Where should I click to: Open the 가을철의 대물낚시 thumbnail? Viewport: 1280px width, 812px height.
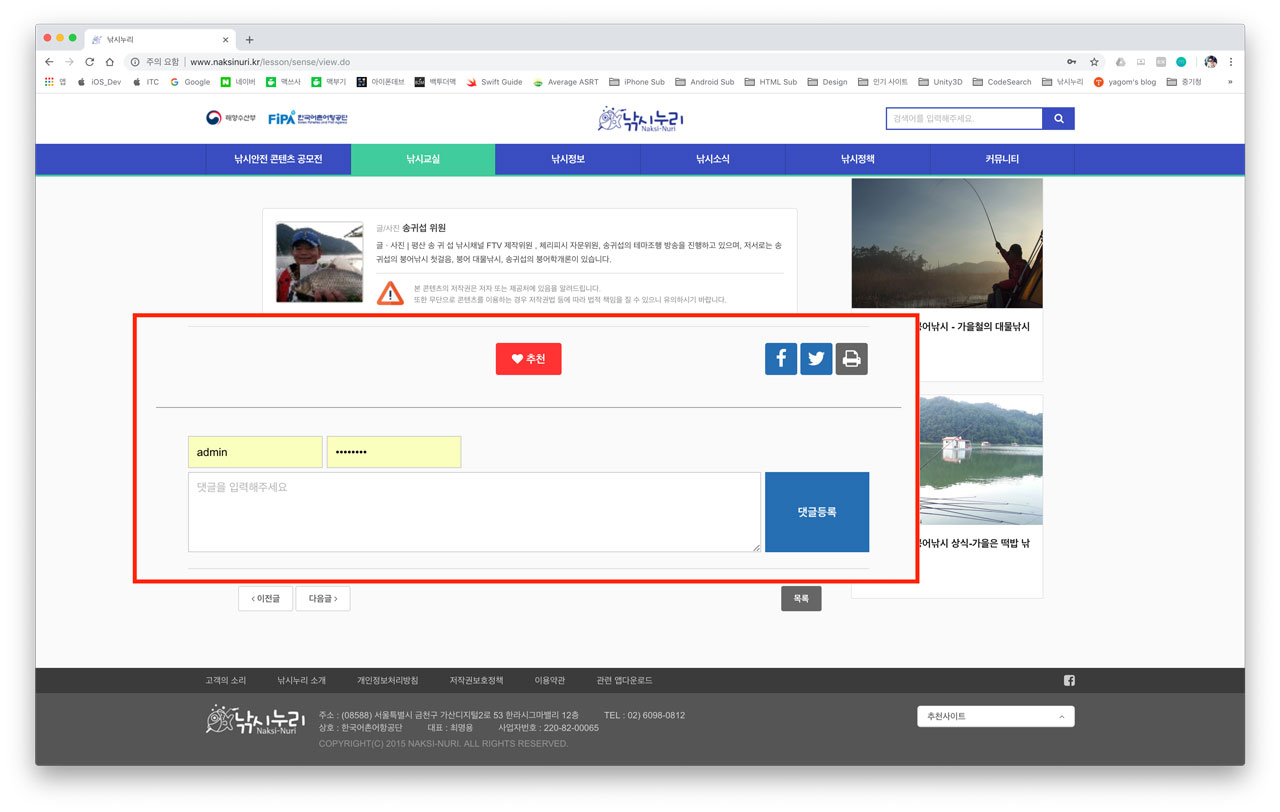[x=946, y=244]
